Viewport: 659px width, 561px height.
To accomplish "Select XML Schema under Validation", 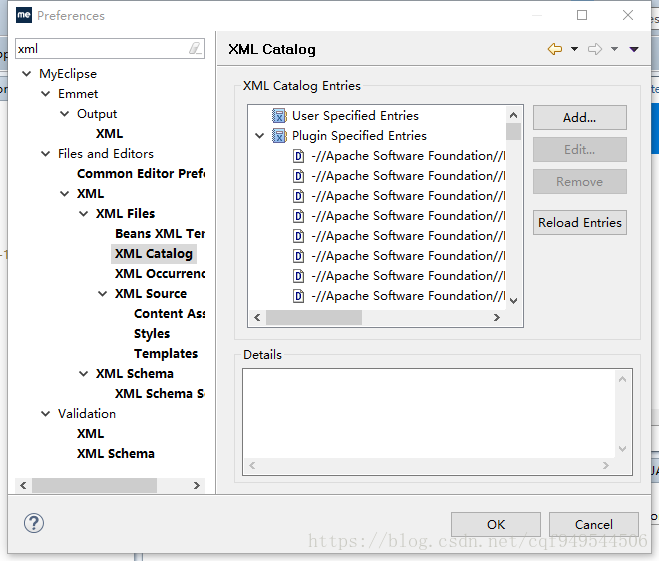I will (x=116, y=454).
